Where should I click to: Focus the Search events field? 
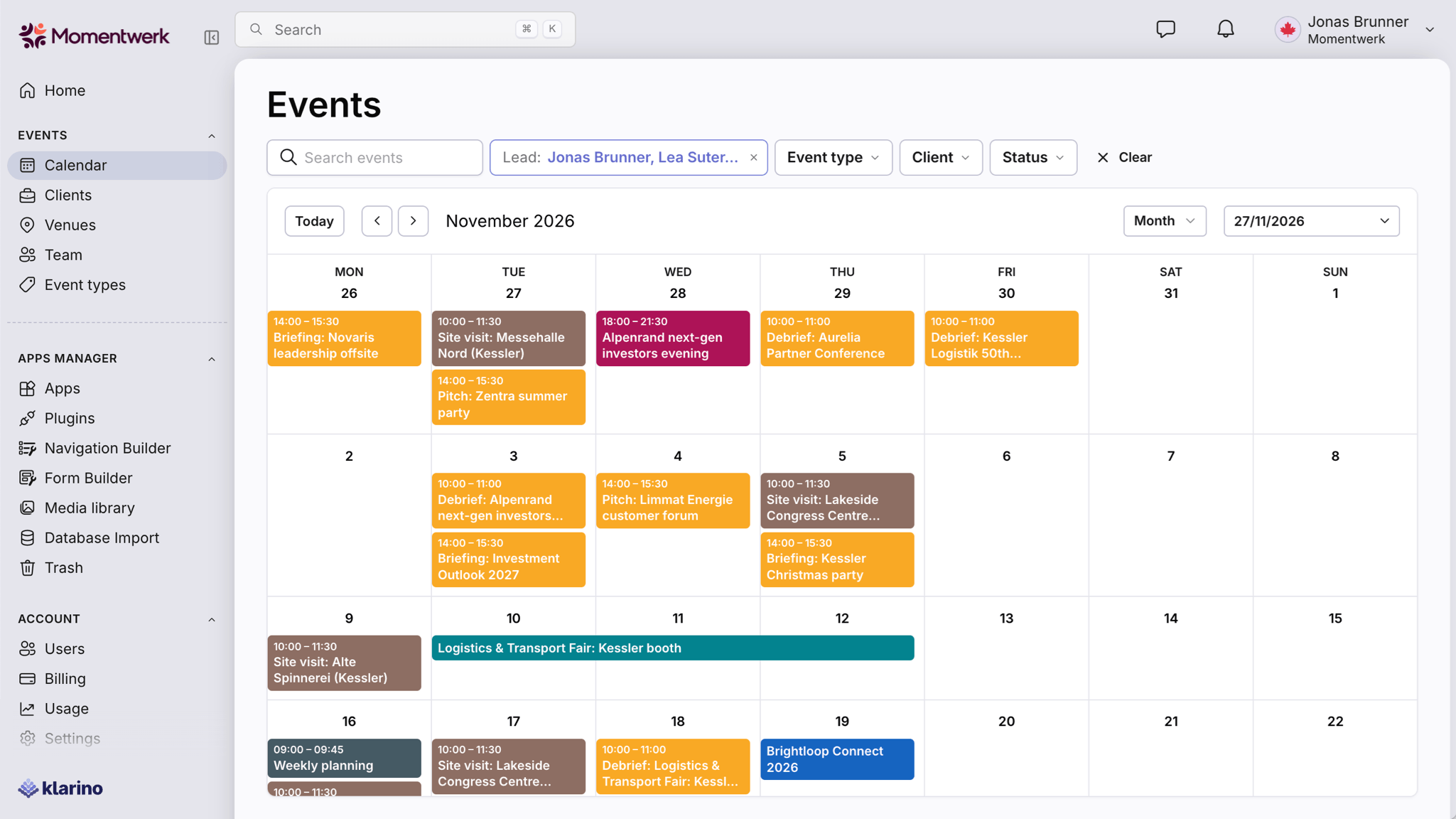pos(374,157)
